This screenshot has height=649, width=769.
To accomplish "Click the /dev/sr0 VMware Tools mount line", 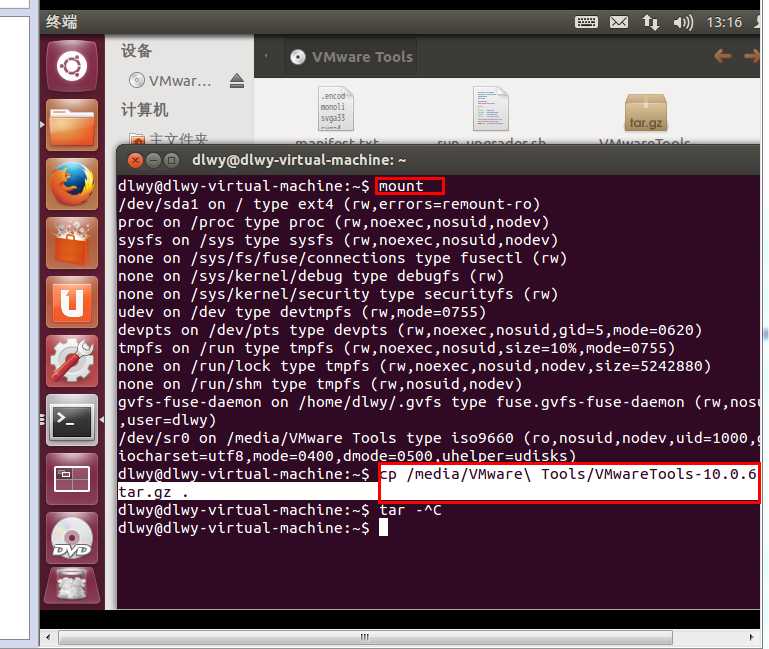I will pos(438,438).
